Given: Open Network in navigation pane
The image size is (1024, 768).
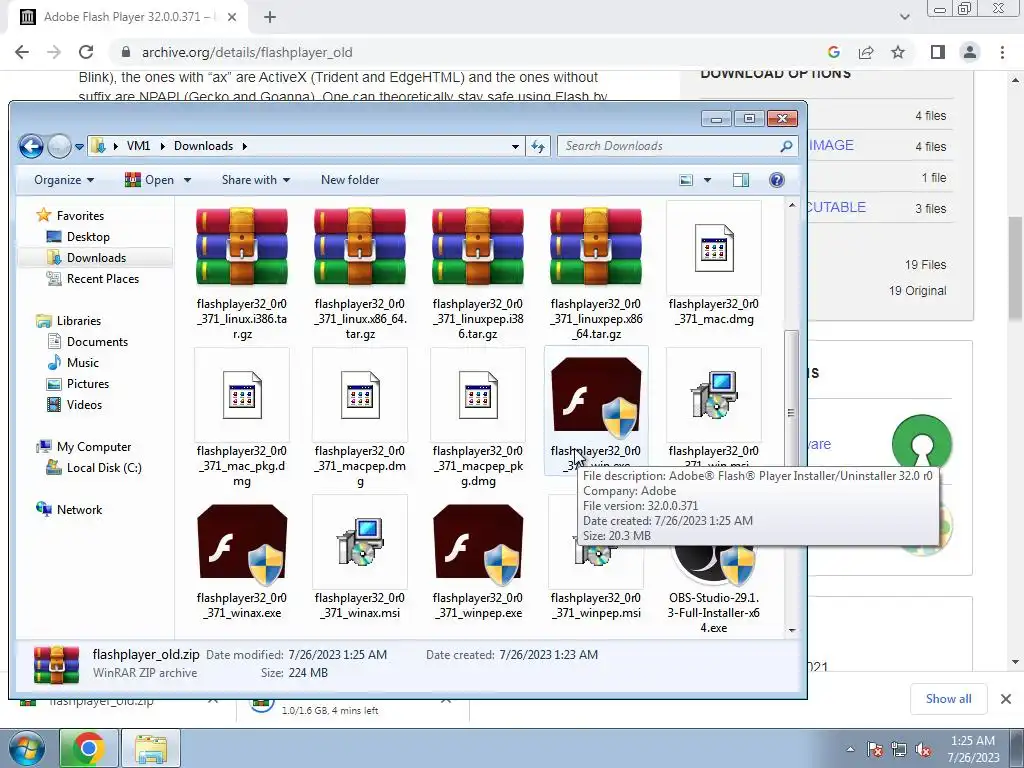Looking at the screenshot, I should click(x=79, y=510).
